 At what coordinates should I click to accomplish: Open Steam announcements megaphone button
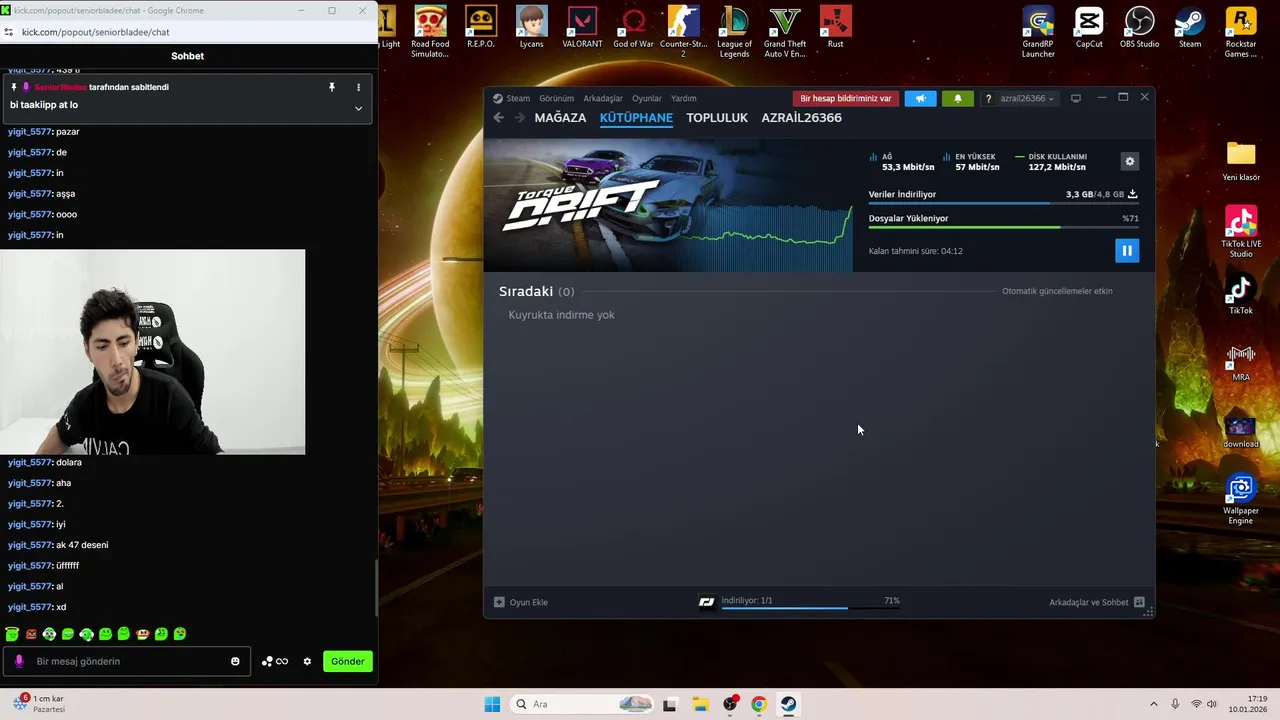click(920, 98)
